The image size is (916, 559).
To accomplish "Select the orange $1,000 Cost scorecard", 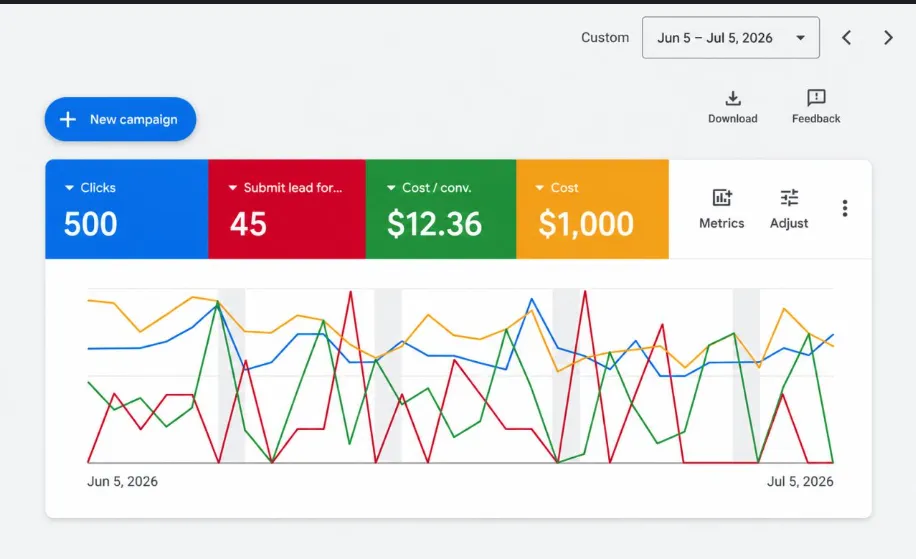I will tap(592, 209).
